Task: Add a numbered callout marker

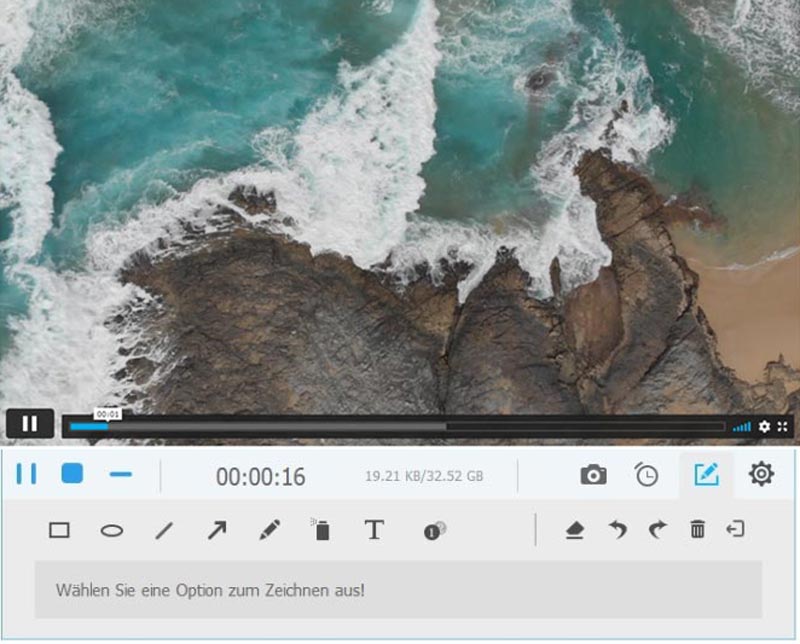Action: click(434, 530)
